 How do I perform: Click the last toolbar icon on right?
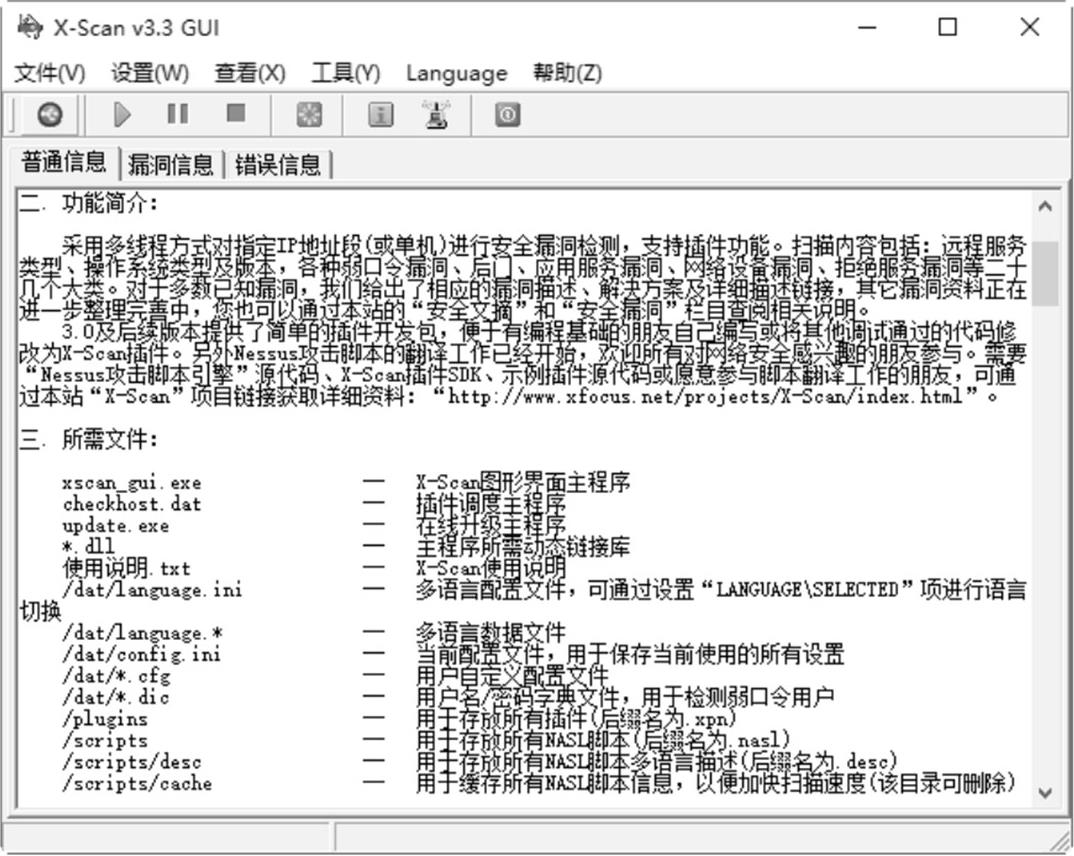tap(507, 115)
